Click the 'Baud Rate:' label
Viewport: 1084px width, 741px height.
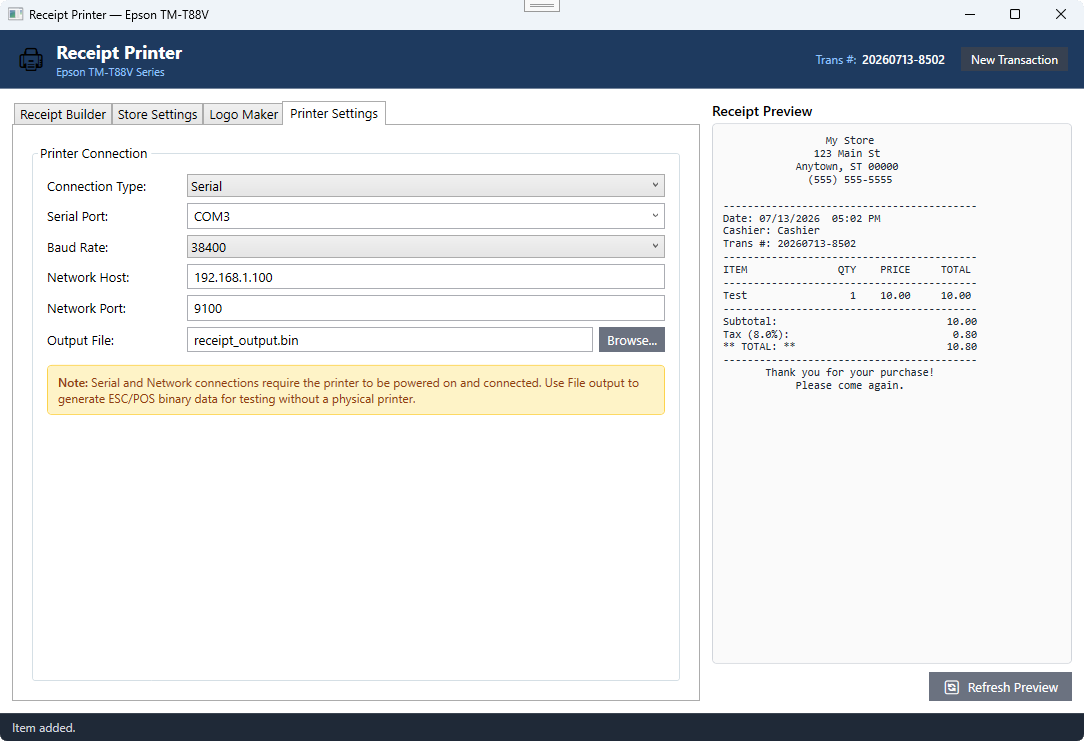(x=77, y=247)
